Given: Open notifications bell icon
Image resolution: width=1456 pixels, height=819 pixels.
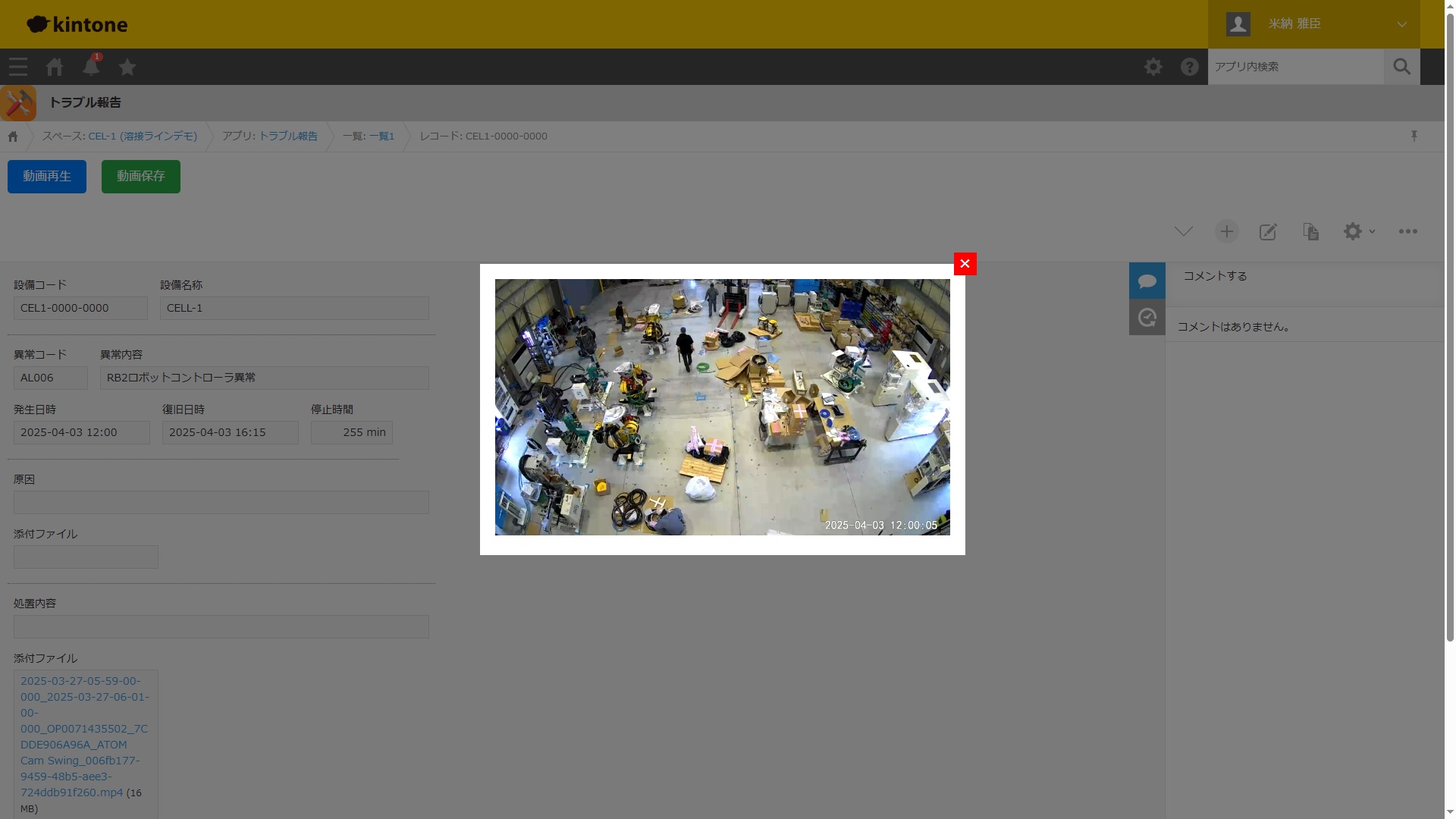Looking at the screenshot, I should pos(91,66).
